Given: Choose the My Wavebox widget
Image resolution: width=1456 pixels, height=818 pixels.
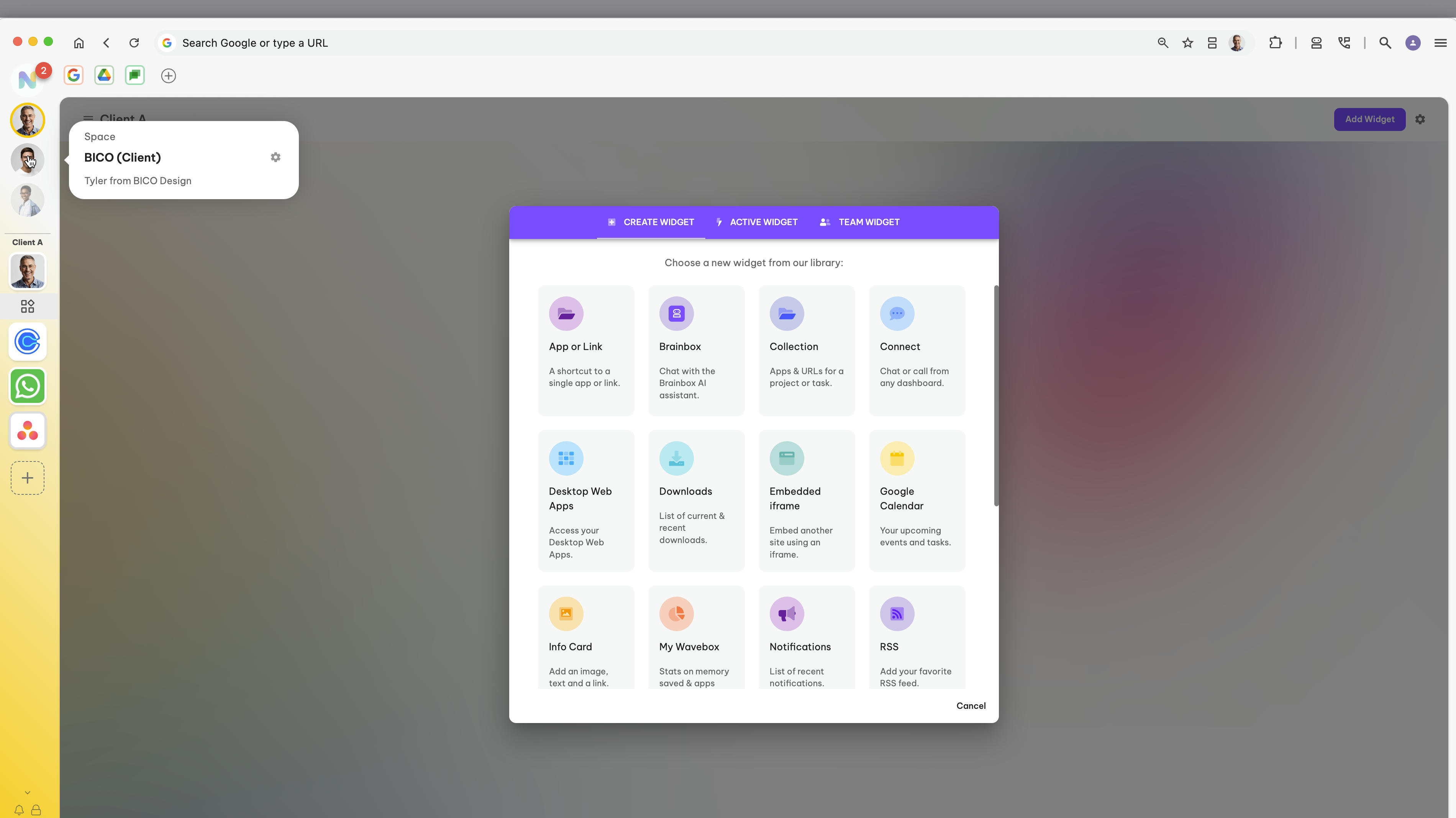Looking at the screenshot, I should point(696,637).
